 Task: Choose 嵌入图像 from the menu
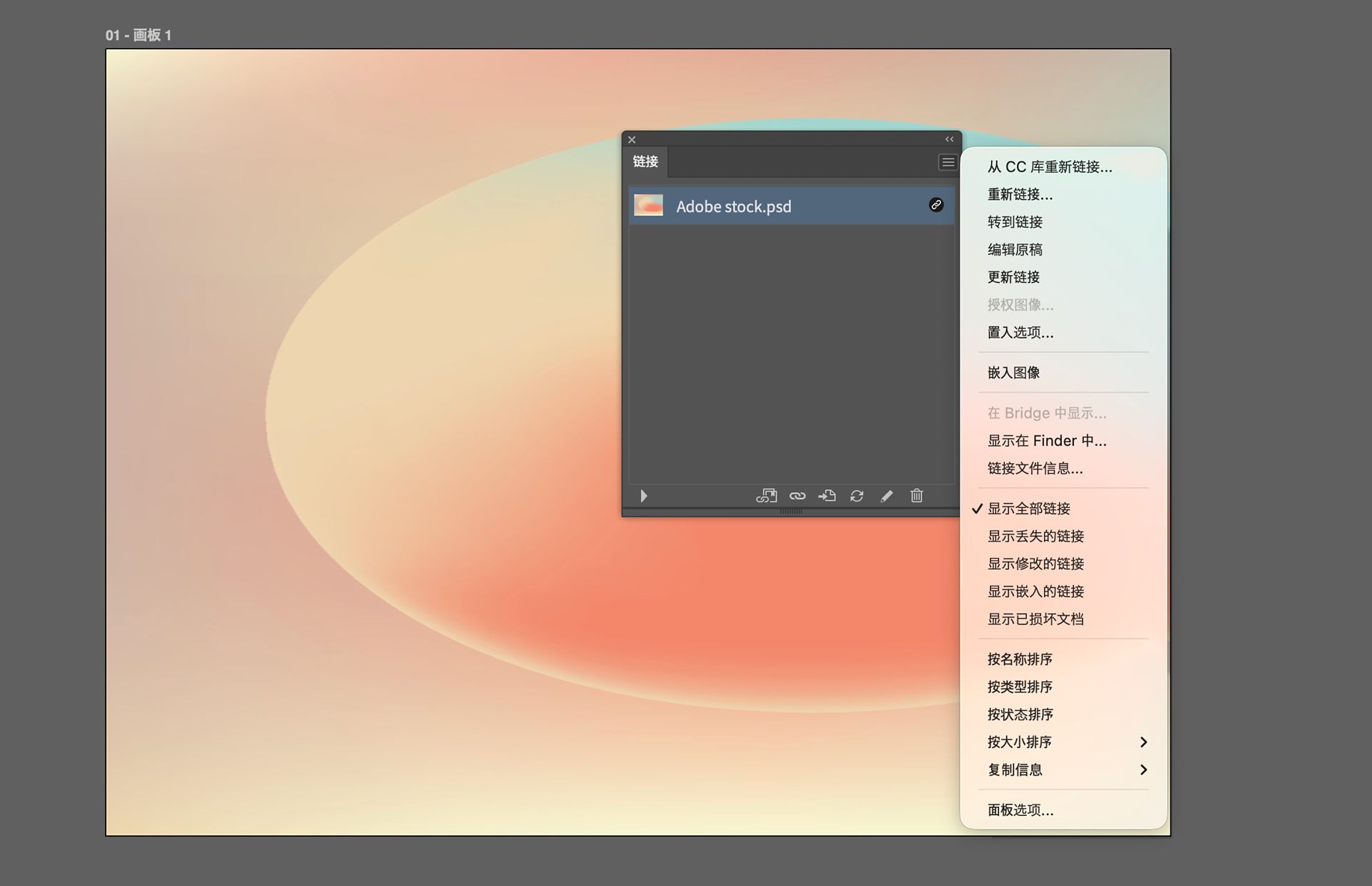[x=1063, y=372]
